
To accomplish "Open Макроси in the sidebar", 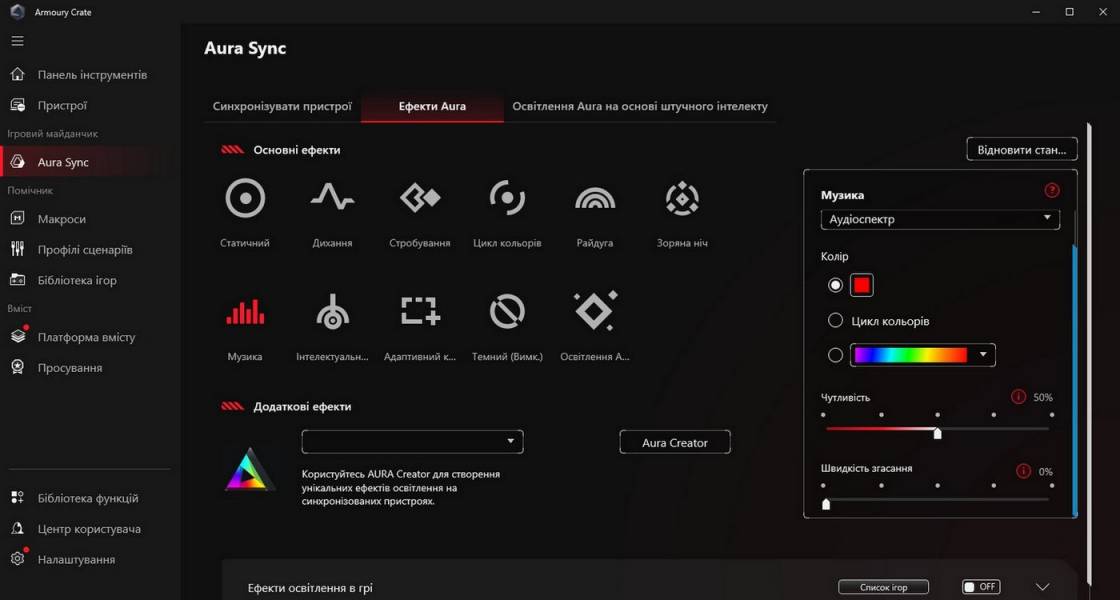I will pos(90,219).
